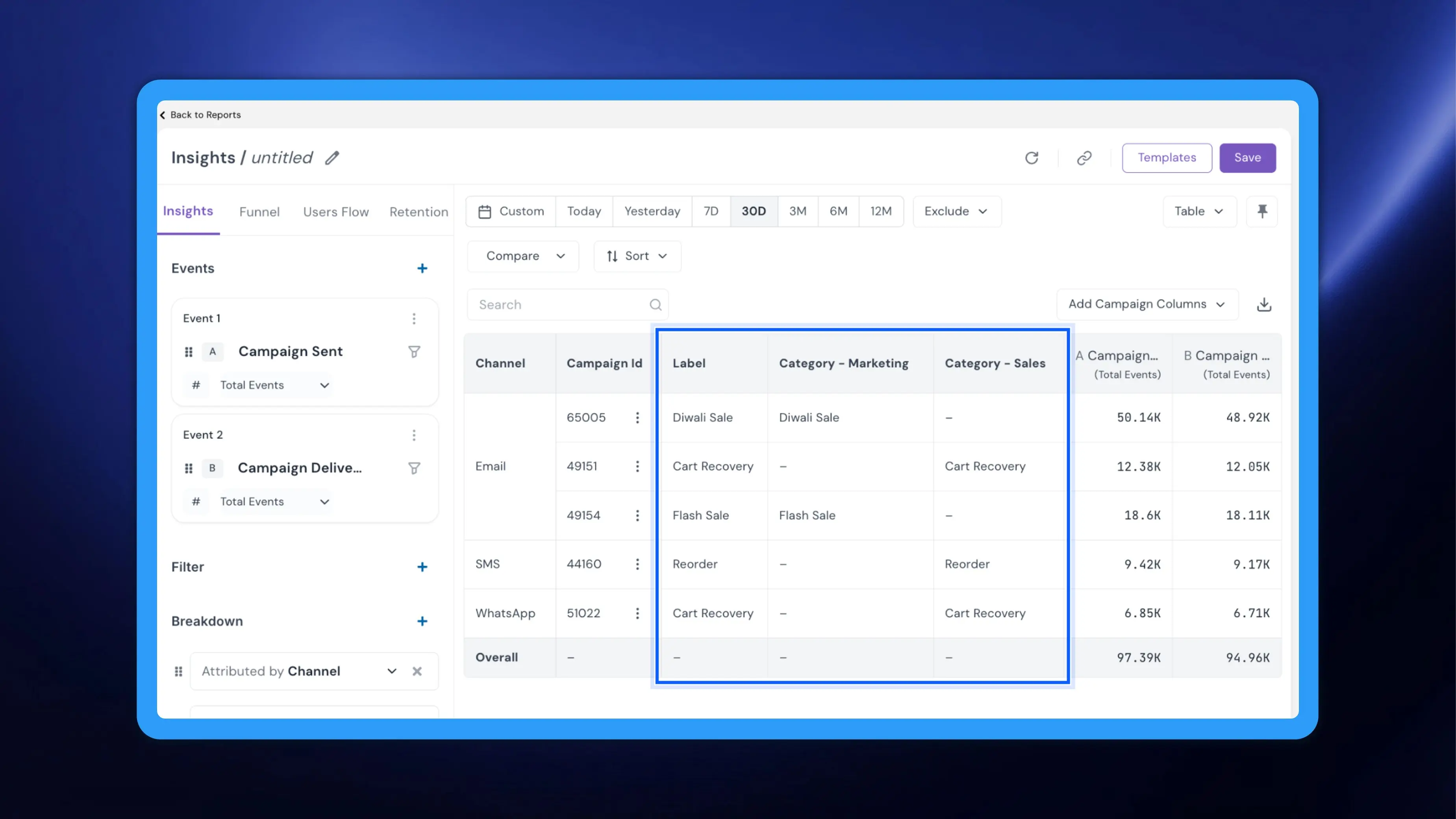1456x819 pixels.
Task: Switch to the Users Flow tab
Action: [x=336, y=212]
